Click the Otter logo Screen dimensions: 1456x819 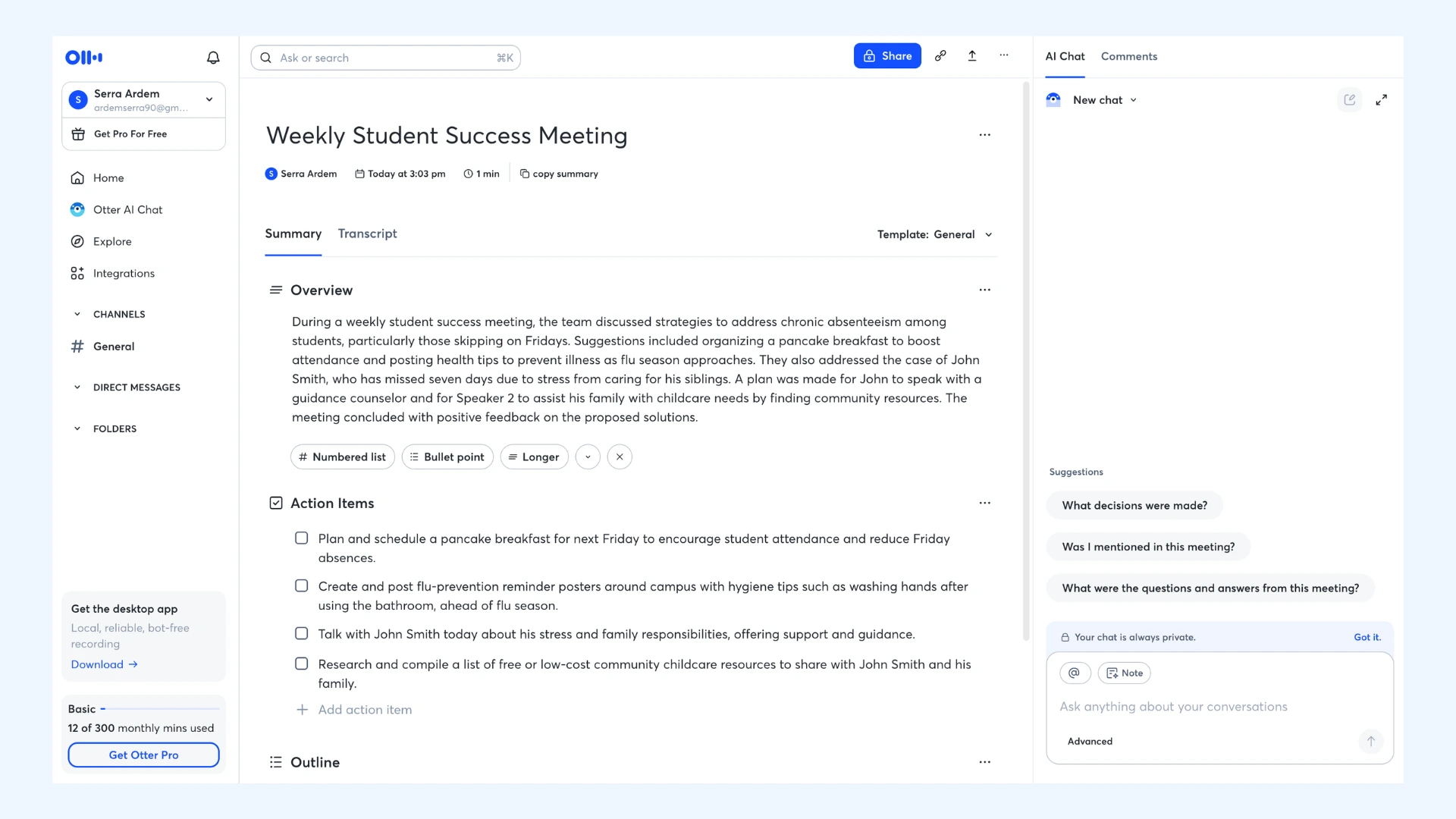click(x=83, y=58)
